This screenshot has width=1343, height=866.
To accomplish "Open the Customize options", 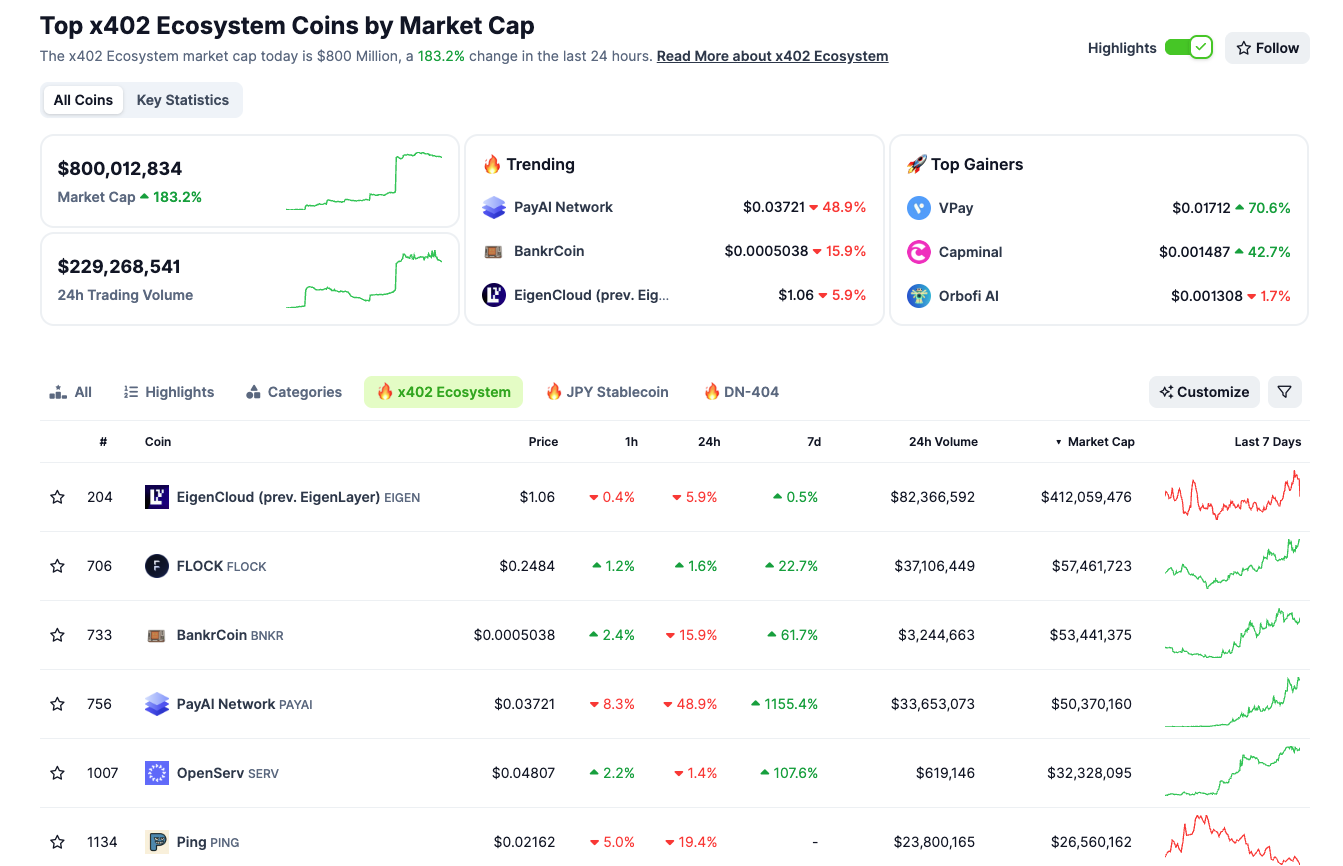I will 1204,392.
